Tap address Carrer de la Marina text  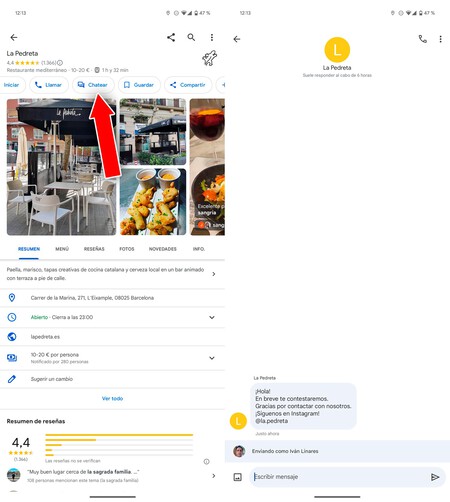[x=92, y=298]
